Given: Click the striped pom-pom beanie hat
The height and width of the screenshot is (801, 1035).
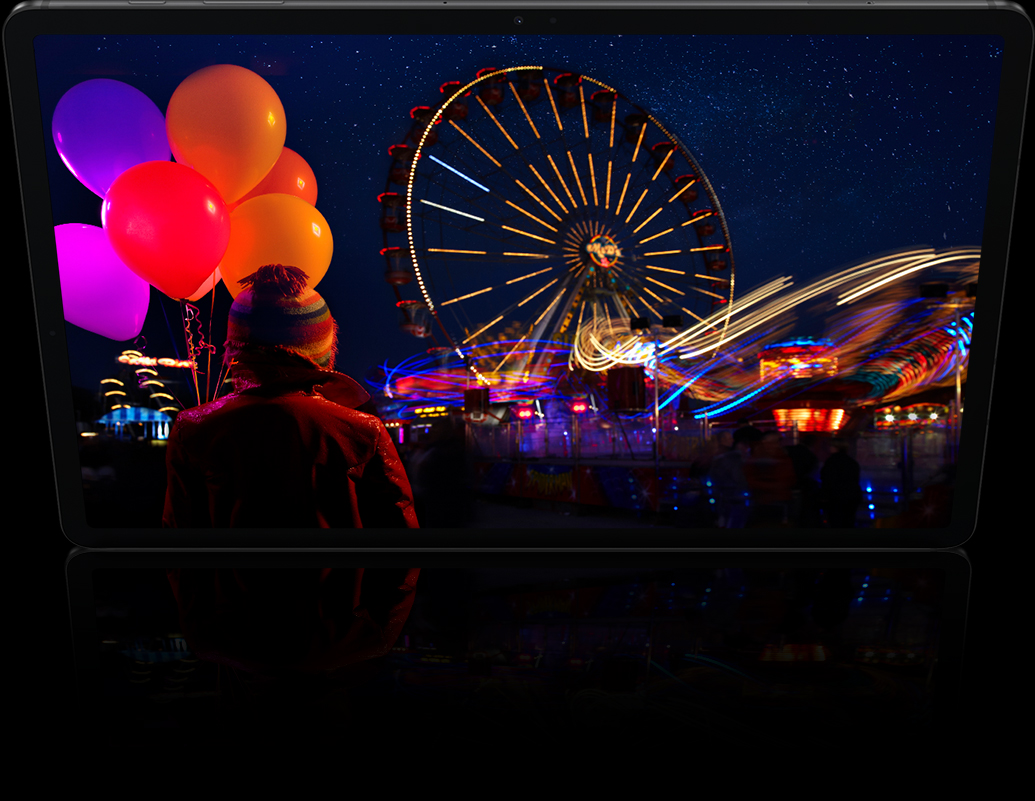Looking at the screenshot, I should (x=282, y=315).
